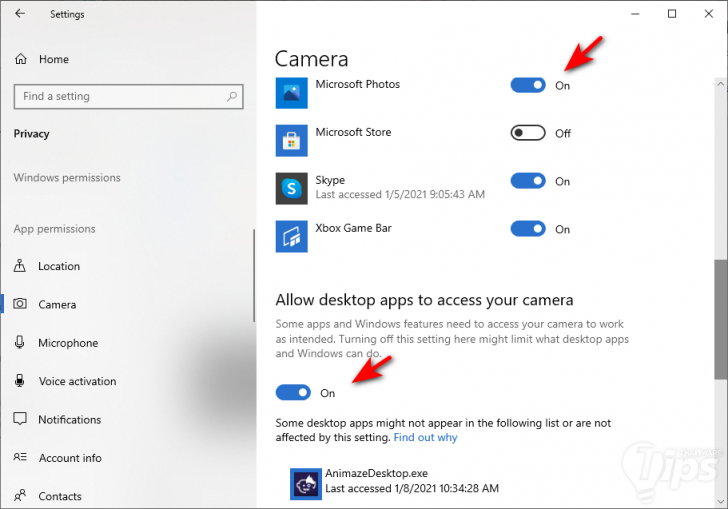Click the App permissions heading
728x509 pixels.
point(54,228)
